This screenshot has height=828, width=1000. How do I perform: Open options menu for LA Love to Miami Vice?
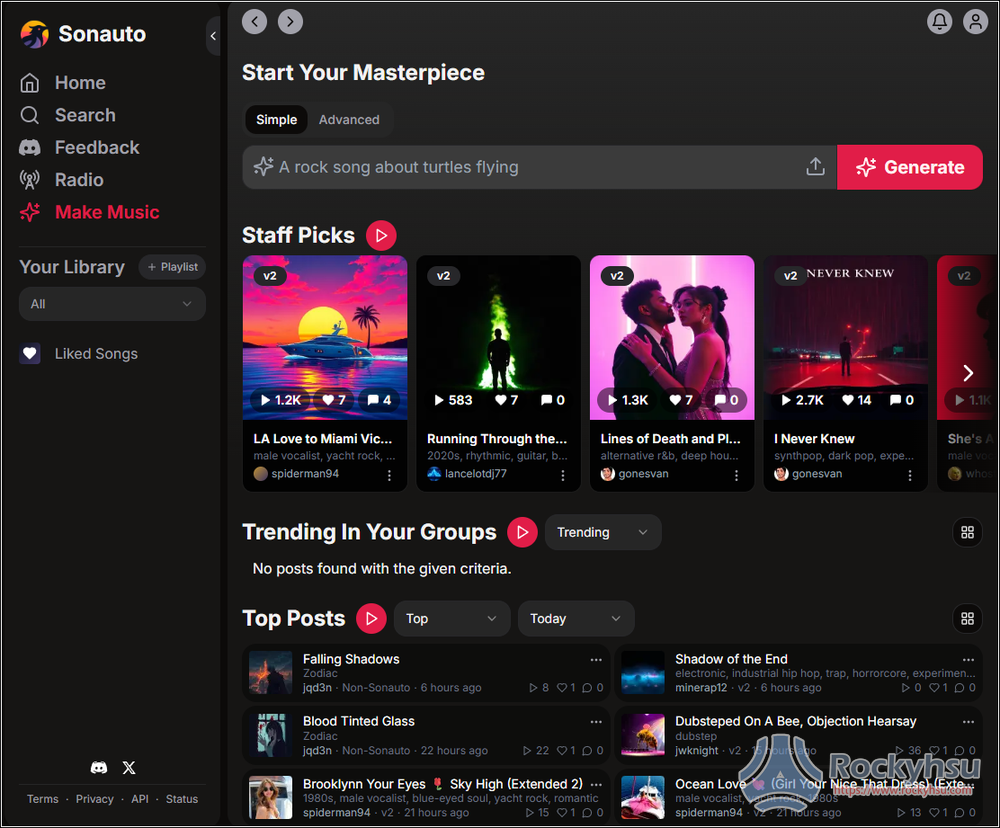389,475
